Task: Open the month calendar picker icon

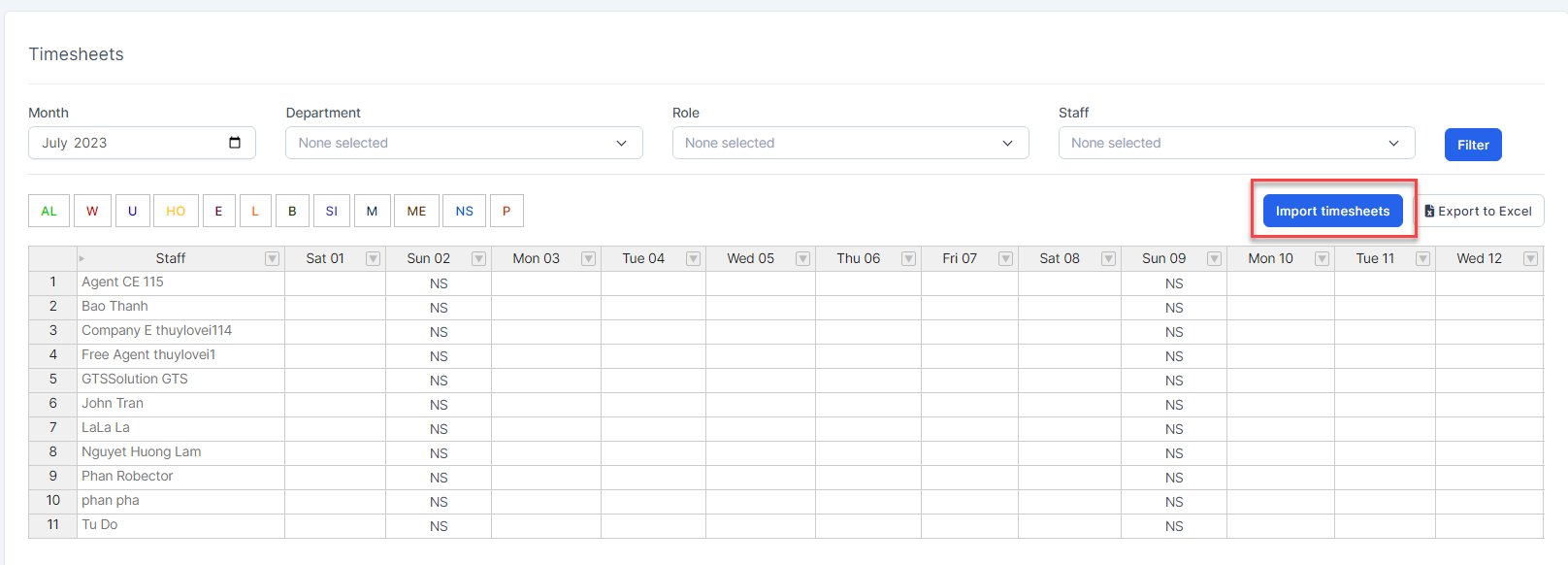Action: point(235,143)
